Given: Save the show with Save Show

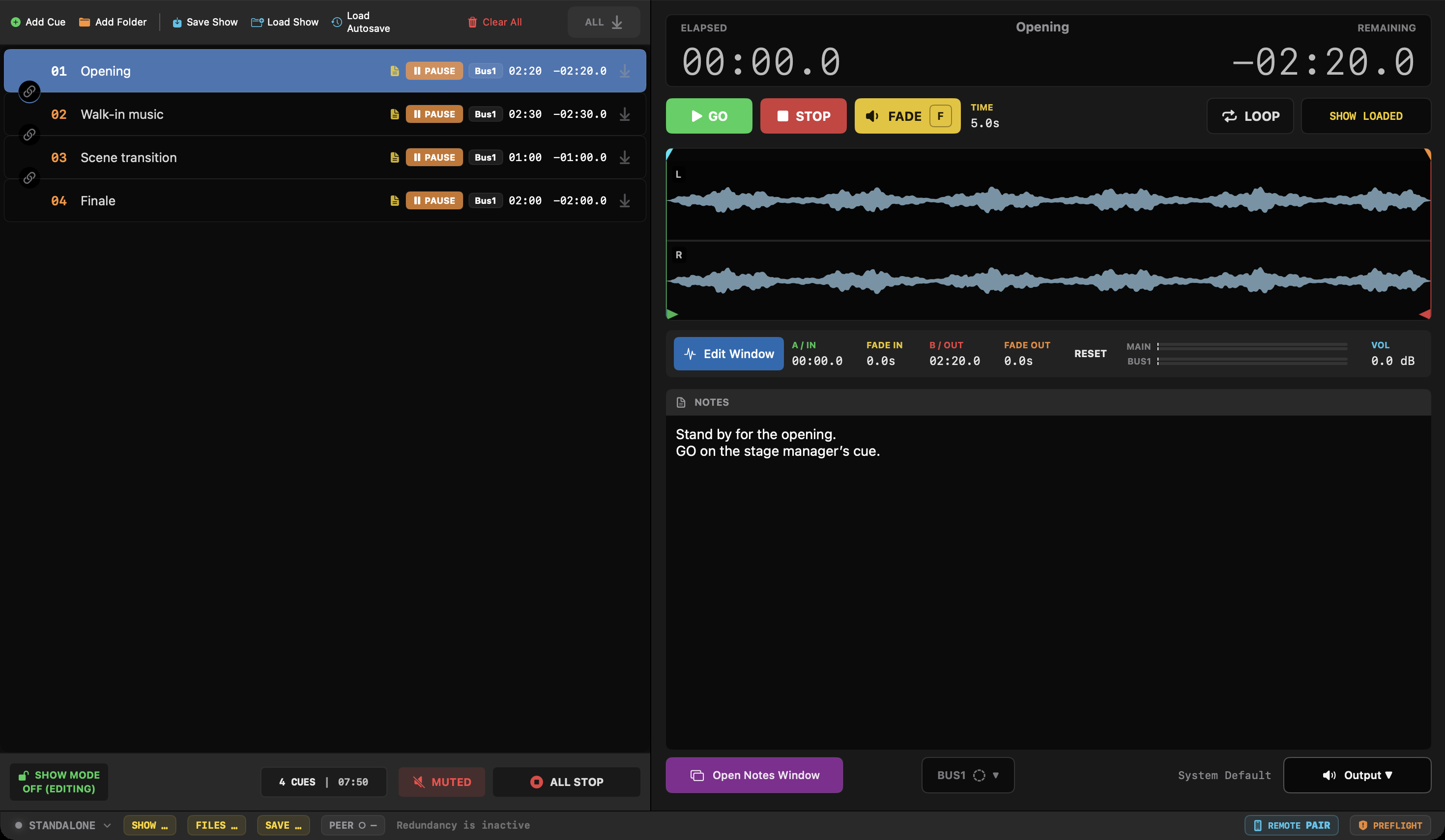Looking at the screenshot, I should 204,22.
